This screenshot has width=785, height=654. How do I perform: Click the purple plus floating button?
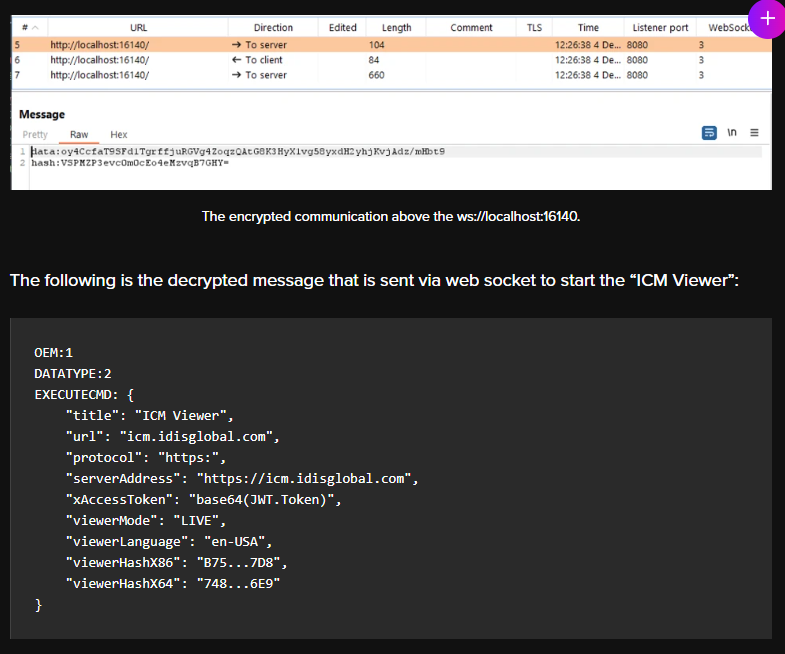767,18
